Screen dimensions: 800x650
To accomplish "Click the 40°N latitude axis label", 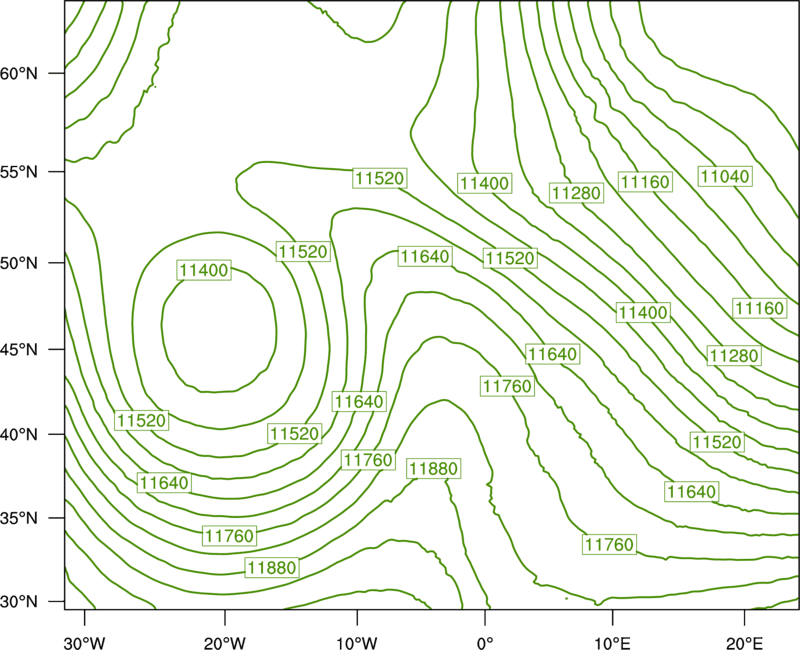I will (x=19, y=435).
